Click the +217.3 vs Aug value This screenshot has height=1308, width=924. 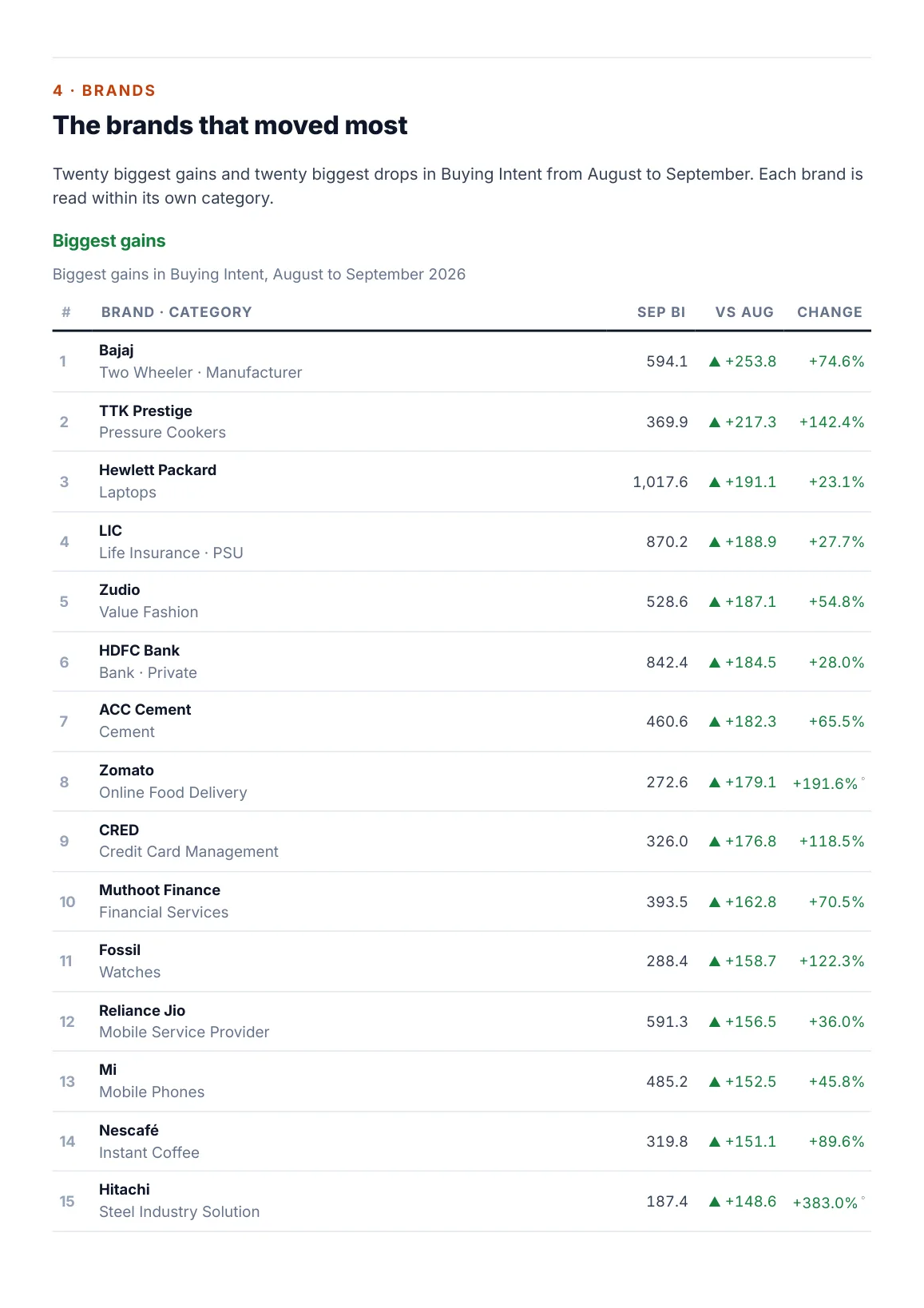pyautogui.click(x=751, y=422)
